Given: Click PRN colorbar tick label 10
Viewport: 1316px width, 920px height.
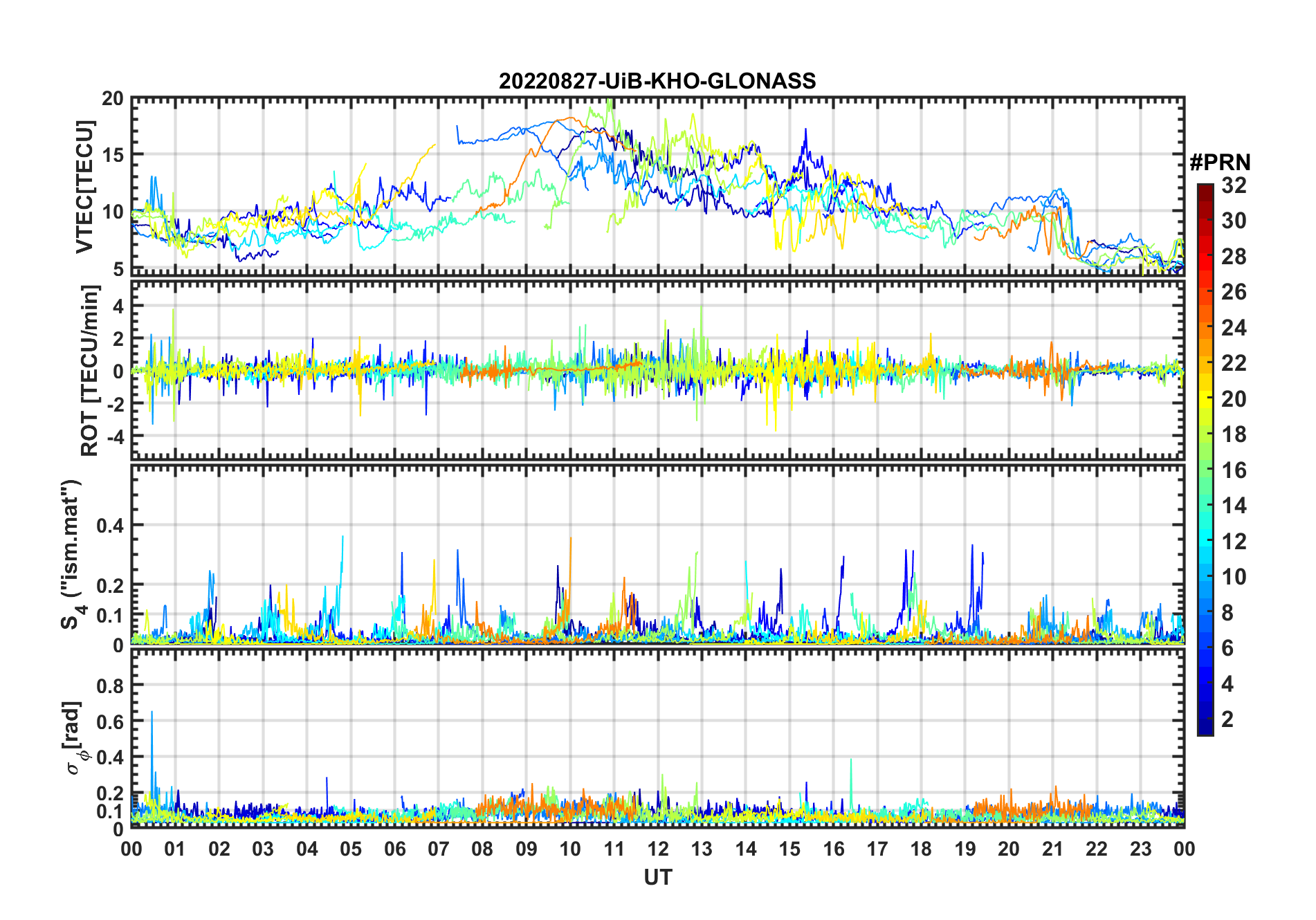Looking at the screenshot, I should [x=1234, y=577].
